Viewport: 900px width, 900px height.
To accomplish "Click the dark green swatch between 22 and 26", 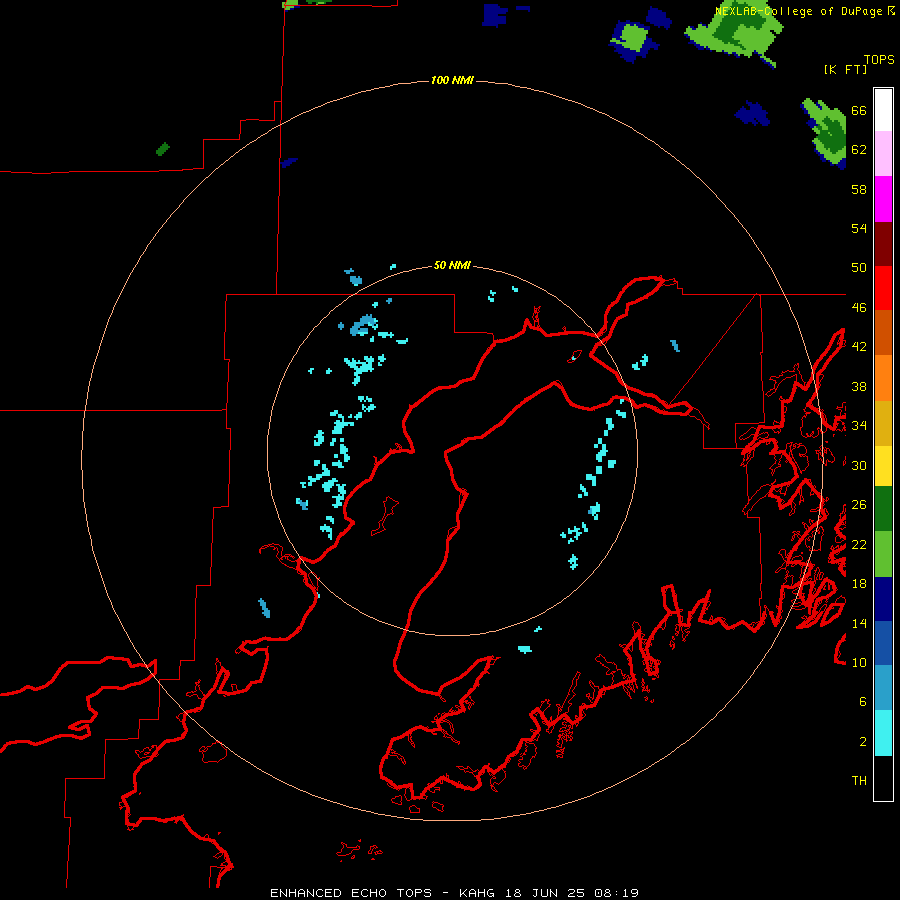I will (x=883, y=509).
